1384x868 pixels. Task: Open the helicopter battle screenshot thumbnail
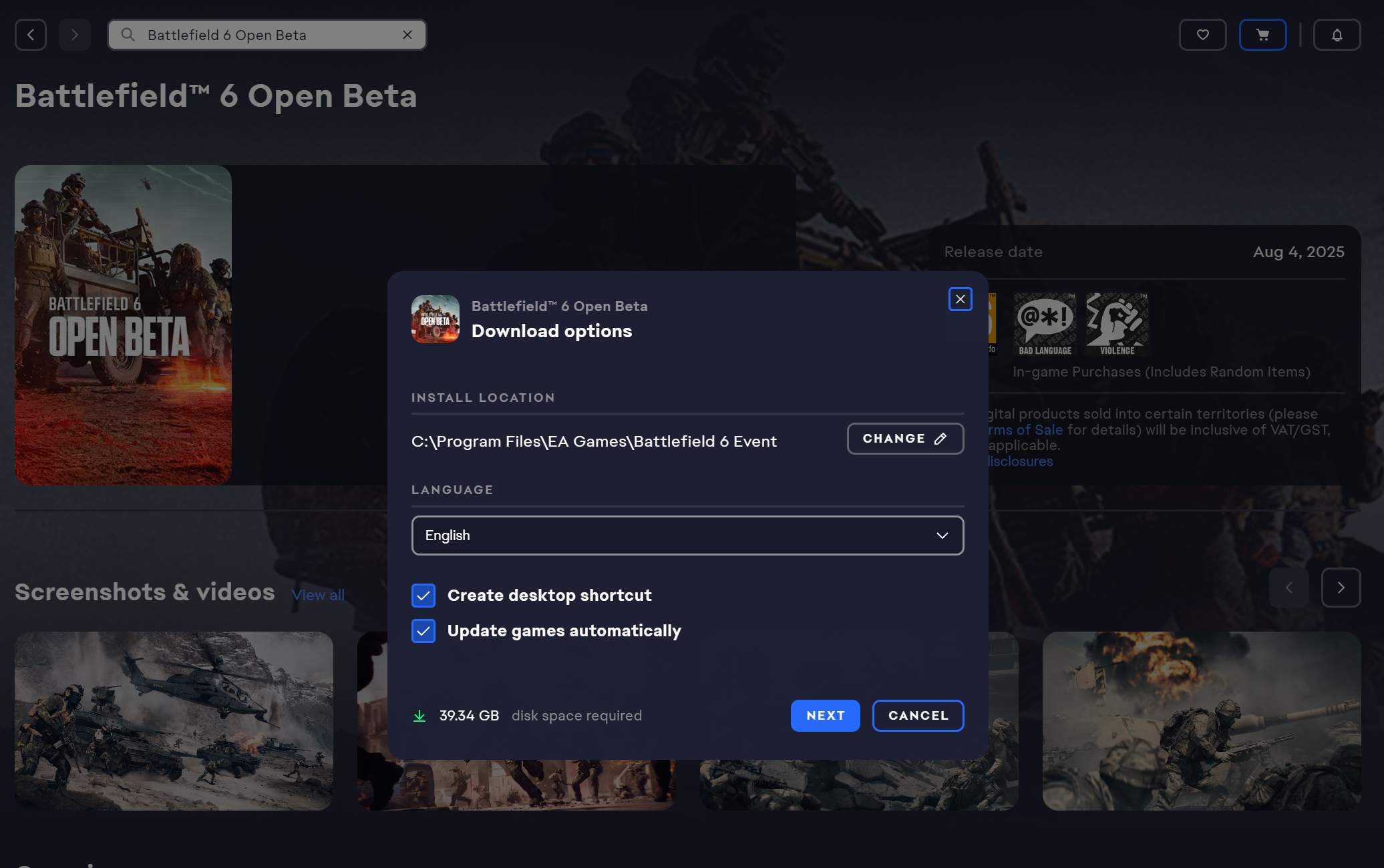pyautogui.click(x=174, y=721)
